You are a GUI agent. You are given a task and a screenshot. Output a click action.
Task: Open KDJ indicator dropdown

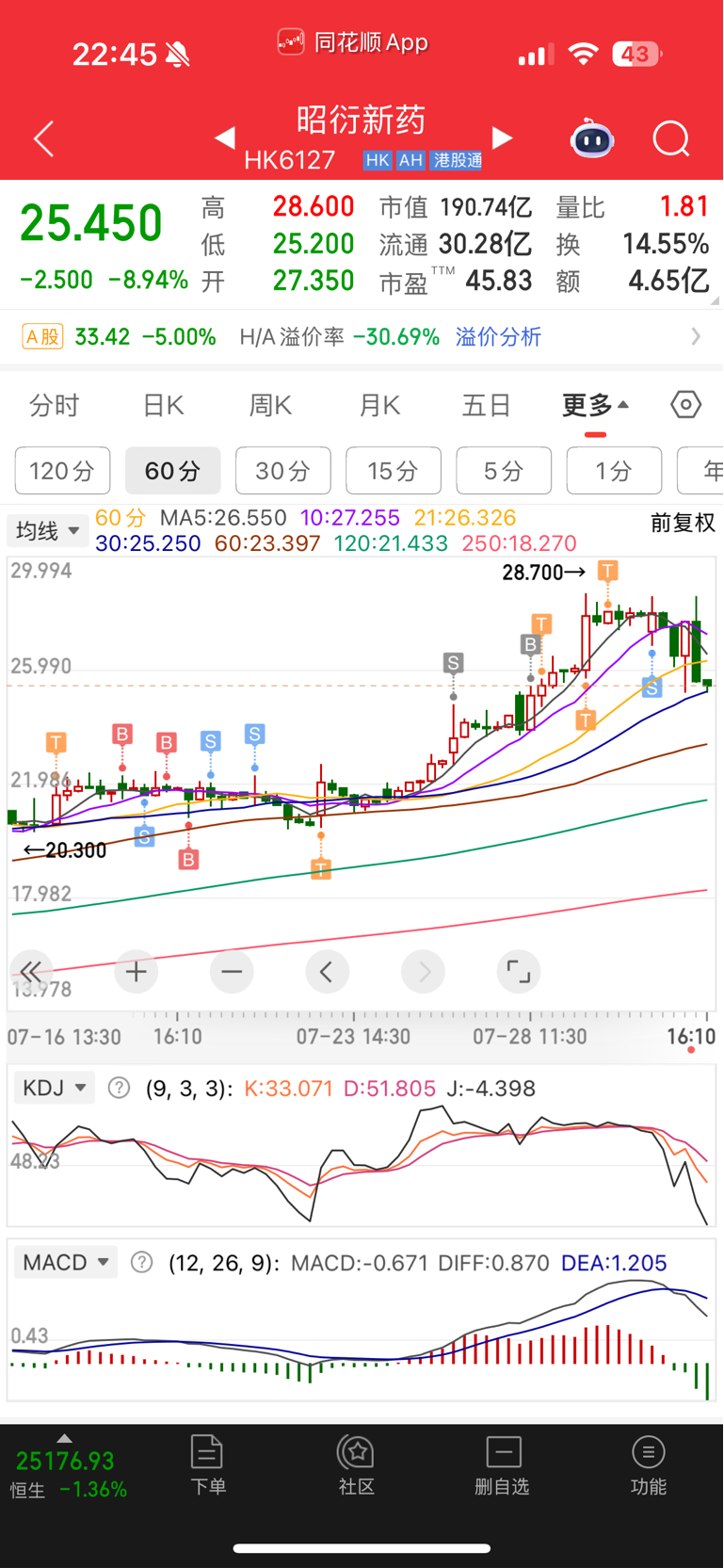pos(55,1088)
